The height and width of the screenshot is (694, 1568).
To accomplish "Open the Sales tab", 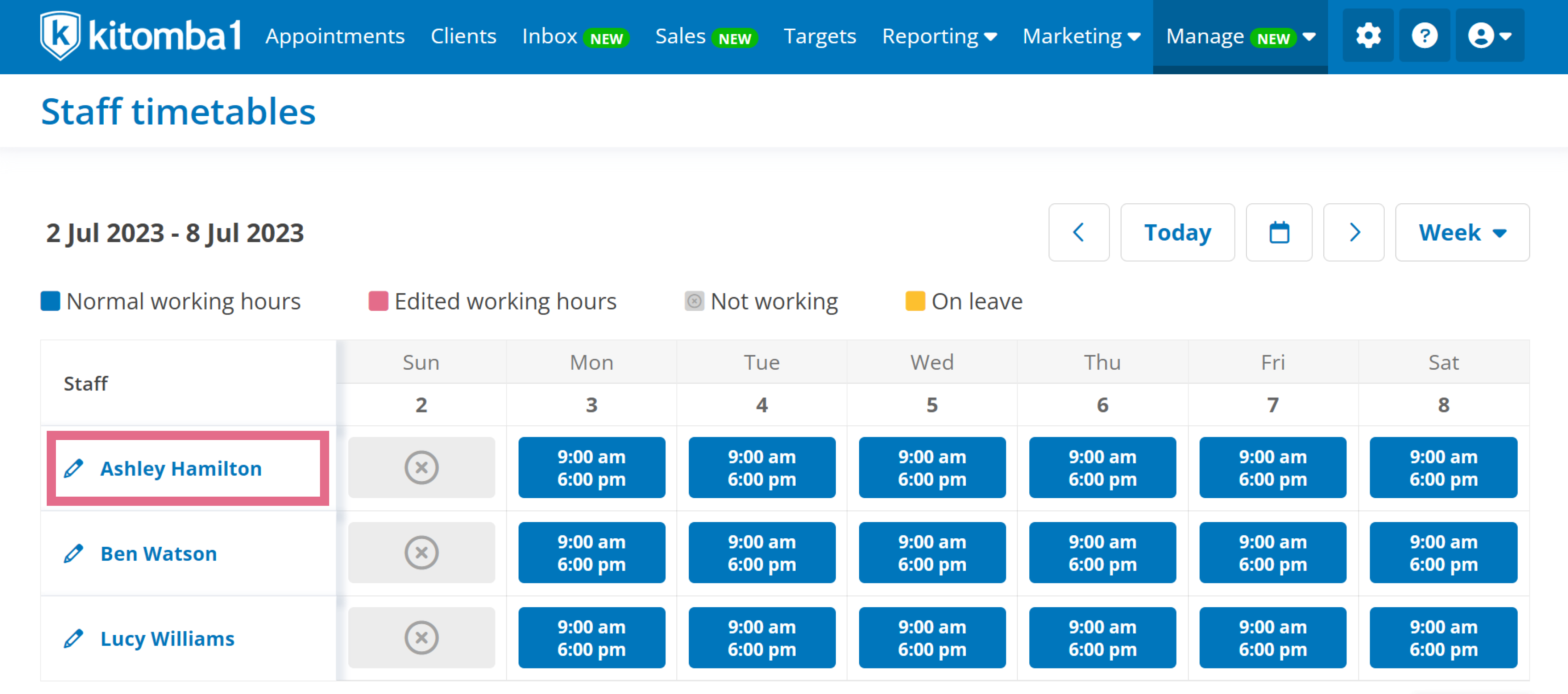I will (x=706, y=36).
